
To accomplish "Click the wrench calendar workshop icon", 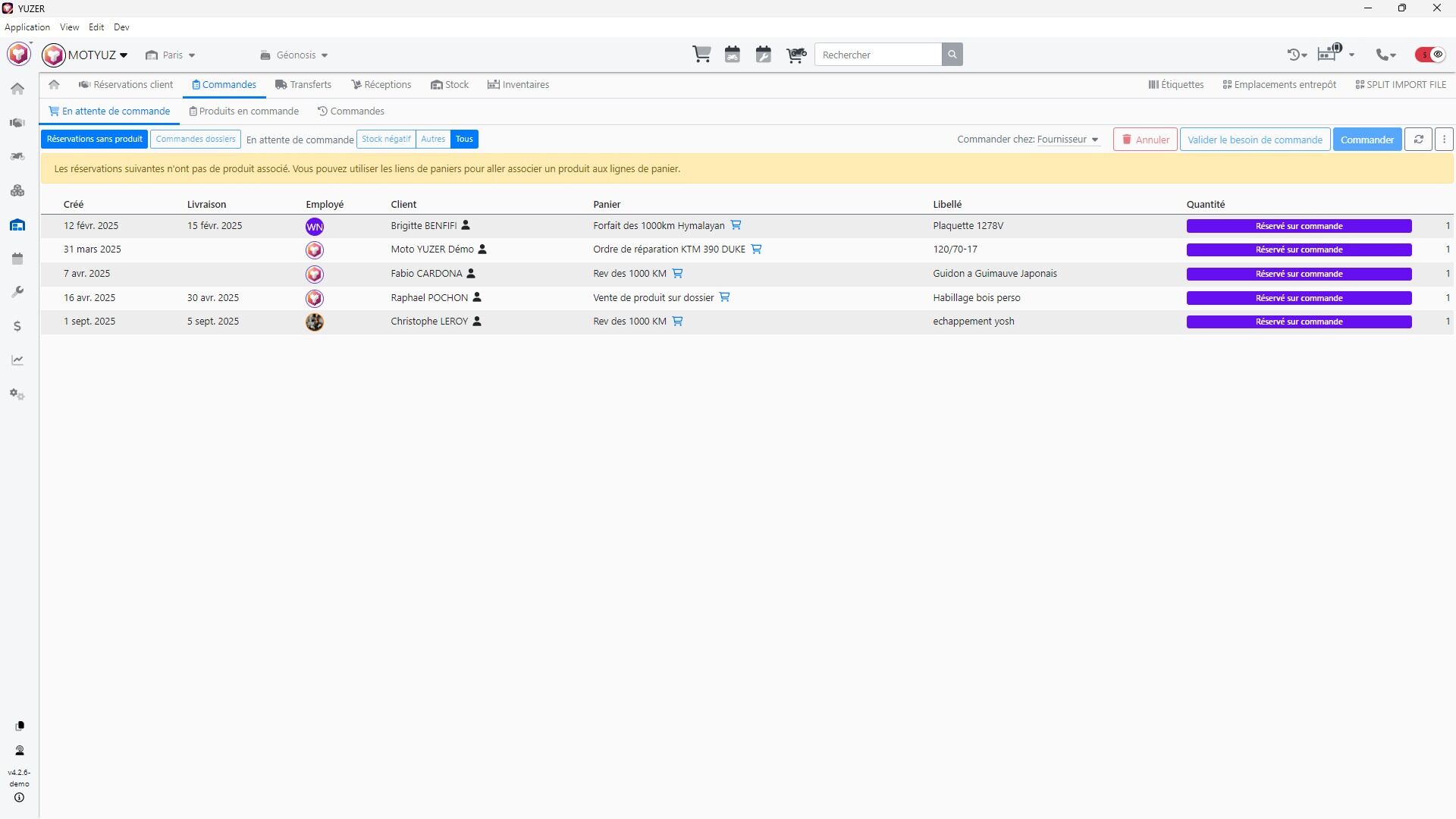I will [763, 55].
